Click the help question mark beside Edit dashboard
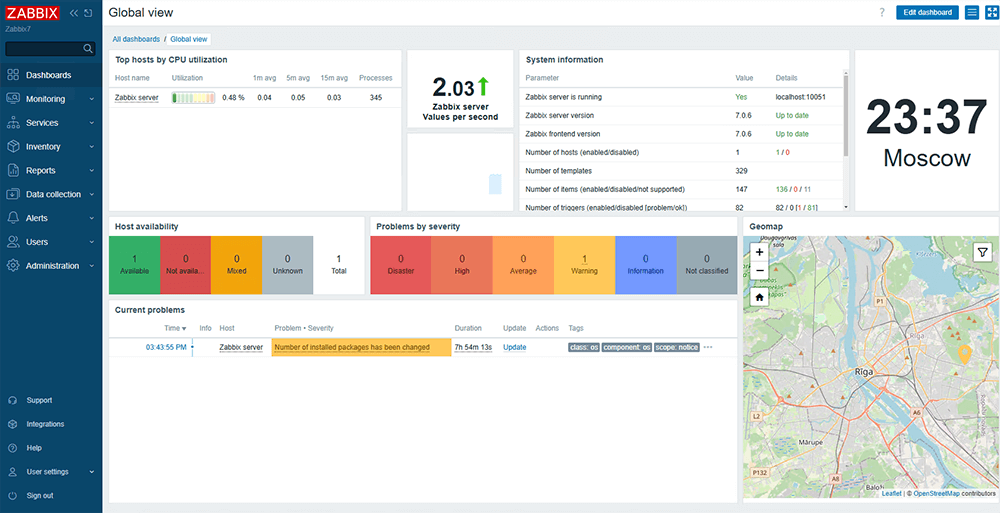This screenshot has height=513, width=1000. 883,12
